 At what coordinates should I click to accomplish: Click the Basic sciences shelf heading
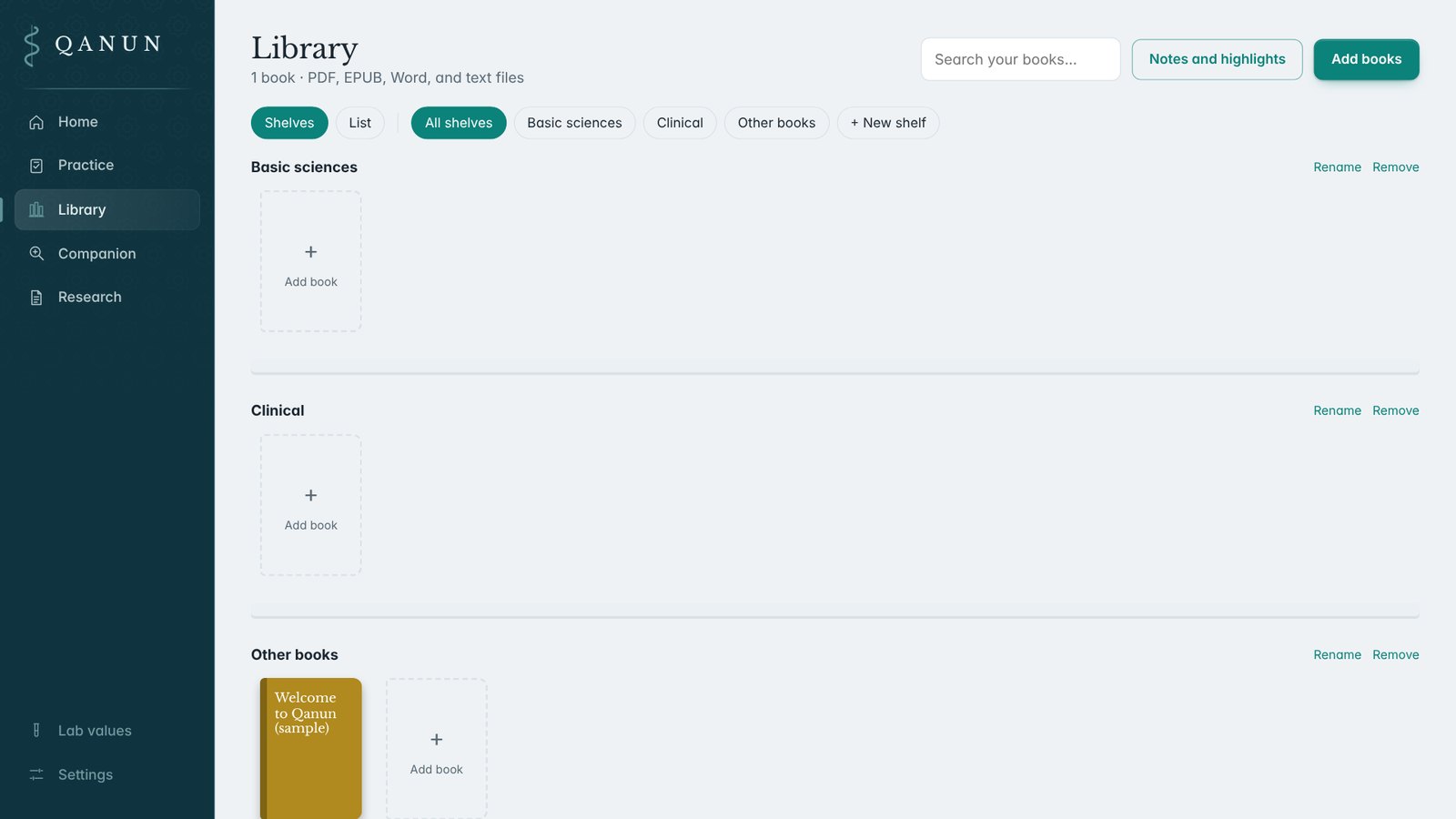[x=304, y=167]
